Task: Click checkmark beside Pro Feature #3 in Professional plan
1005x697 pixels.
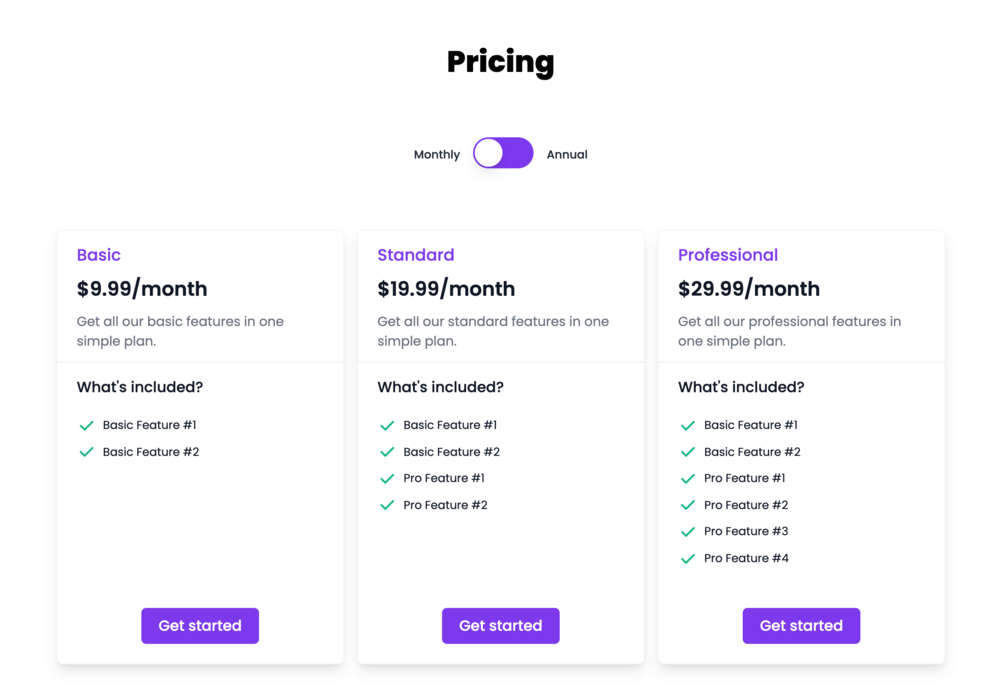Action: 688,532
